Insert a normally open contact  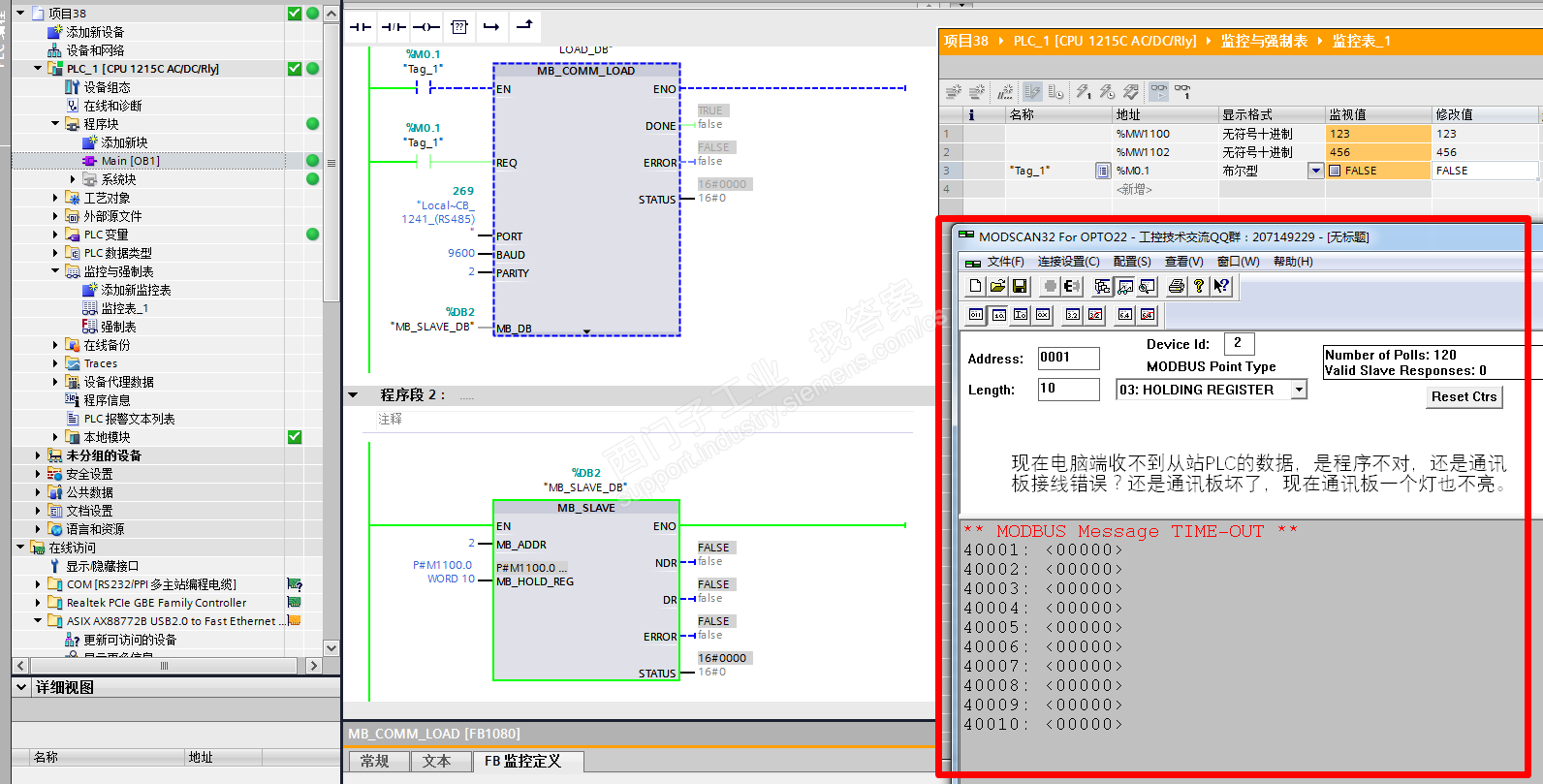361,27
